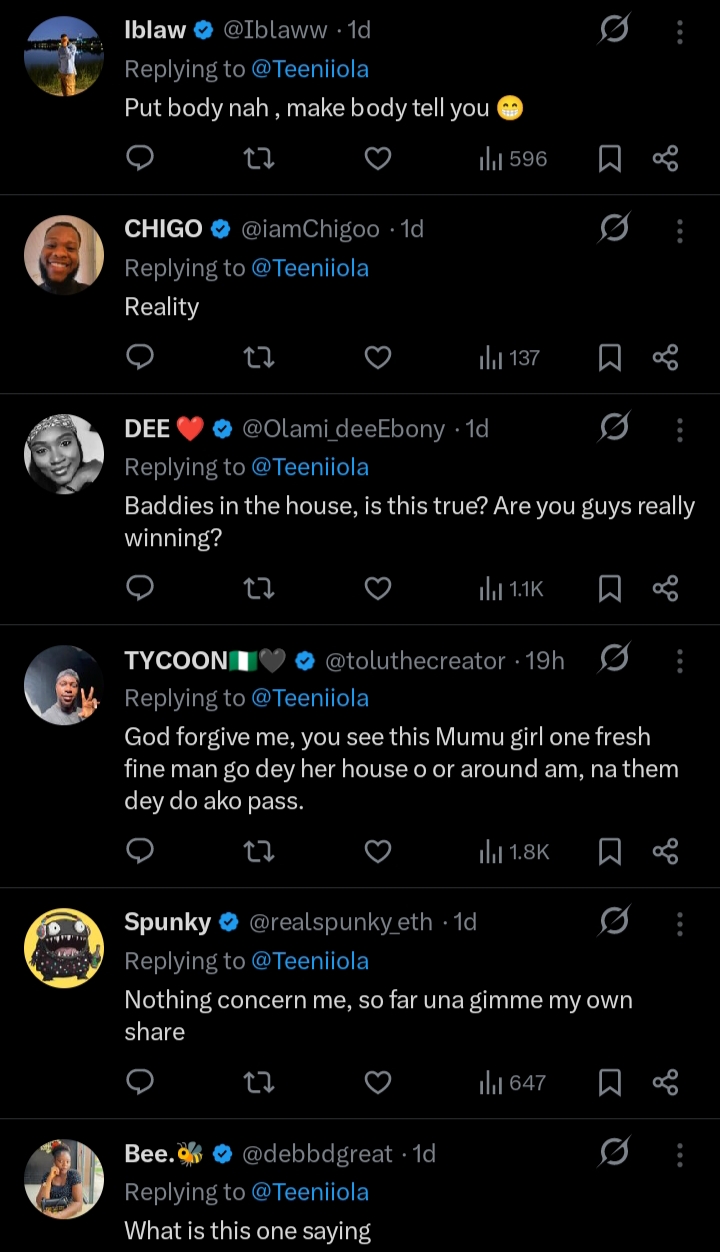Viewport: 720px width, 1252px height.
Task: Reply to DEE's comment about baddies
Action: point(141,588)
